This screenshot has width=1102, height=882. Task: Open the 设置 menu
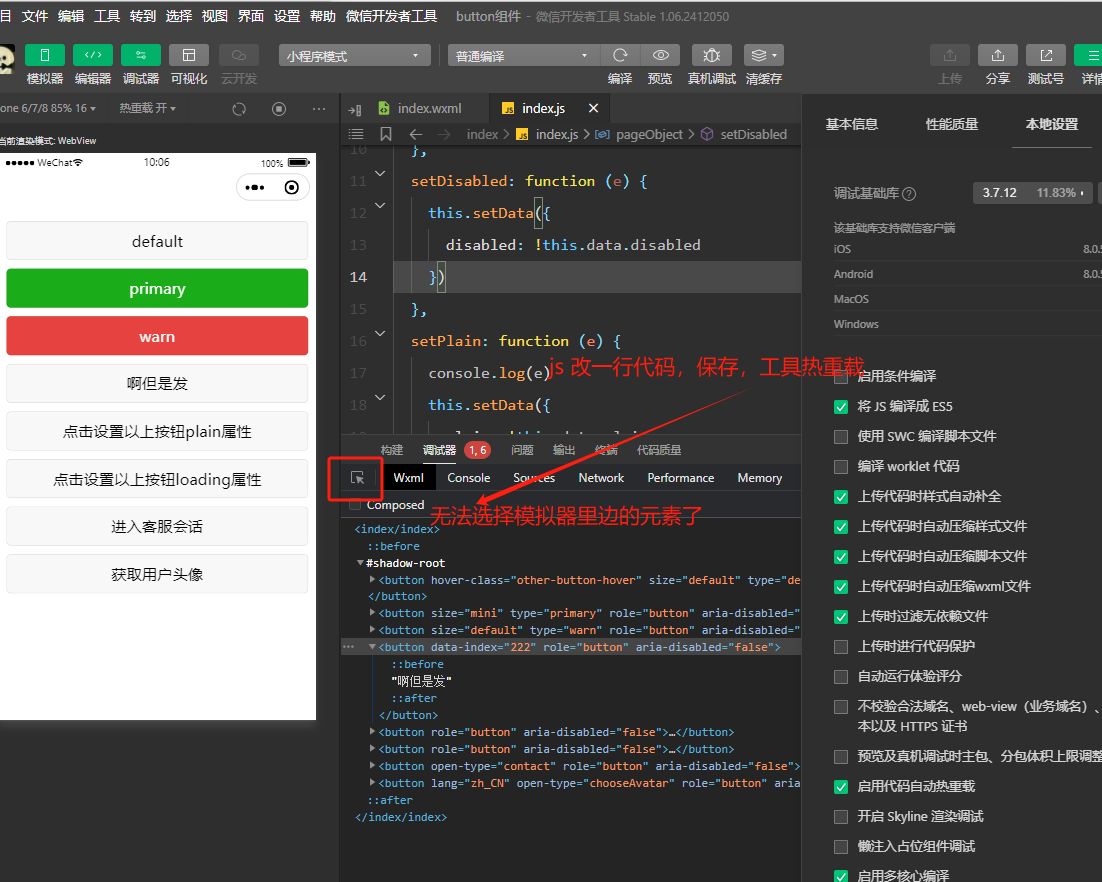(287, 16)
